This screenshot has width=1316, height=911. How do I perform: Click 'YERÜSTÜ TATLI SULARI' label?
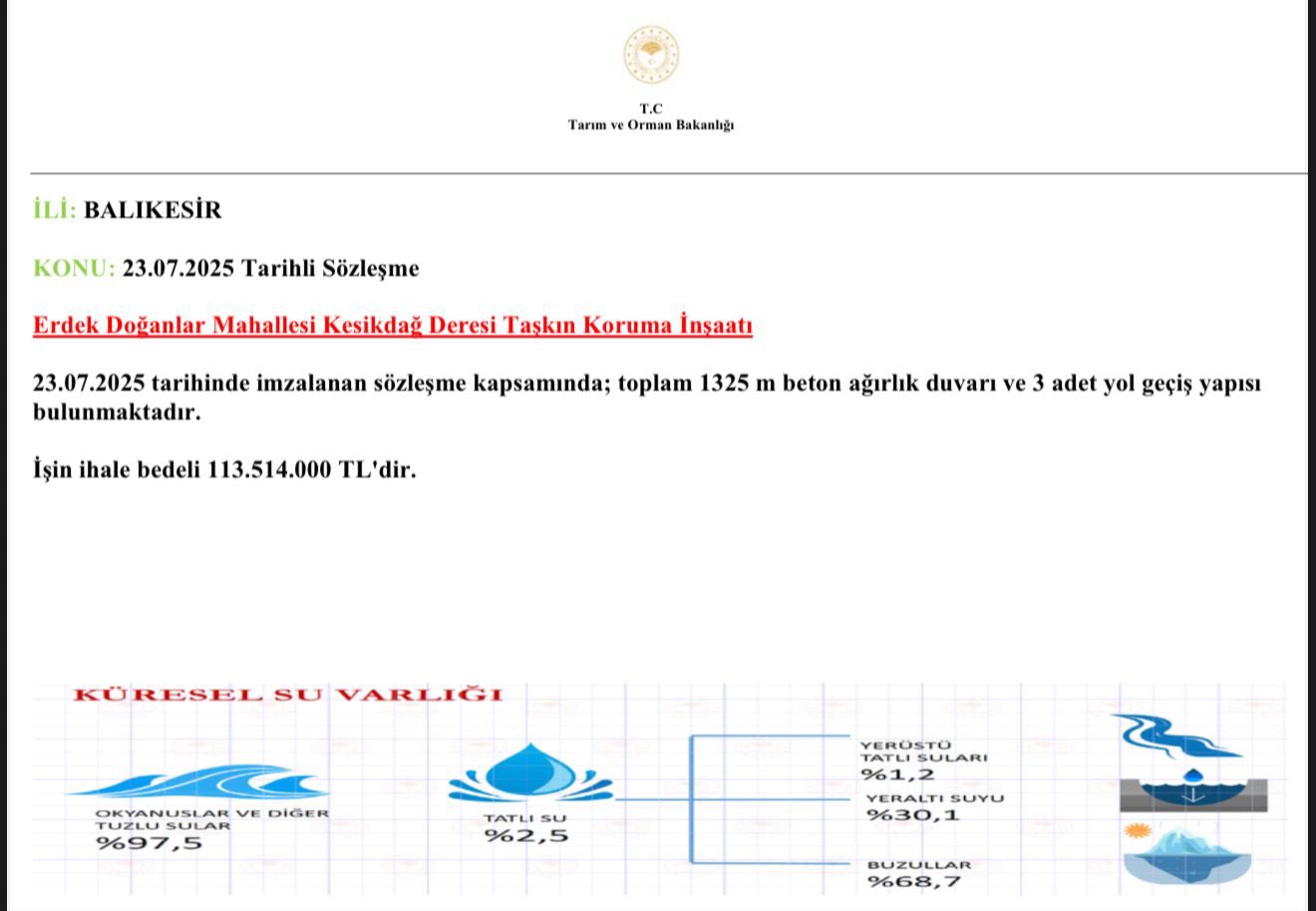(924, 752)
